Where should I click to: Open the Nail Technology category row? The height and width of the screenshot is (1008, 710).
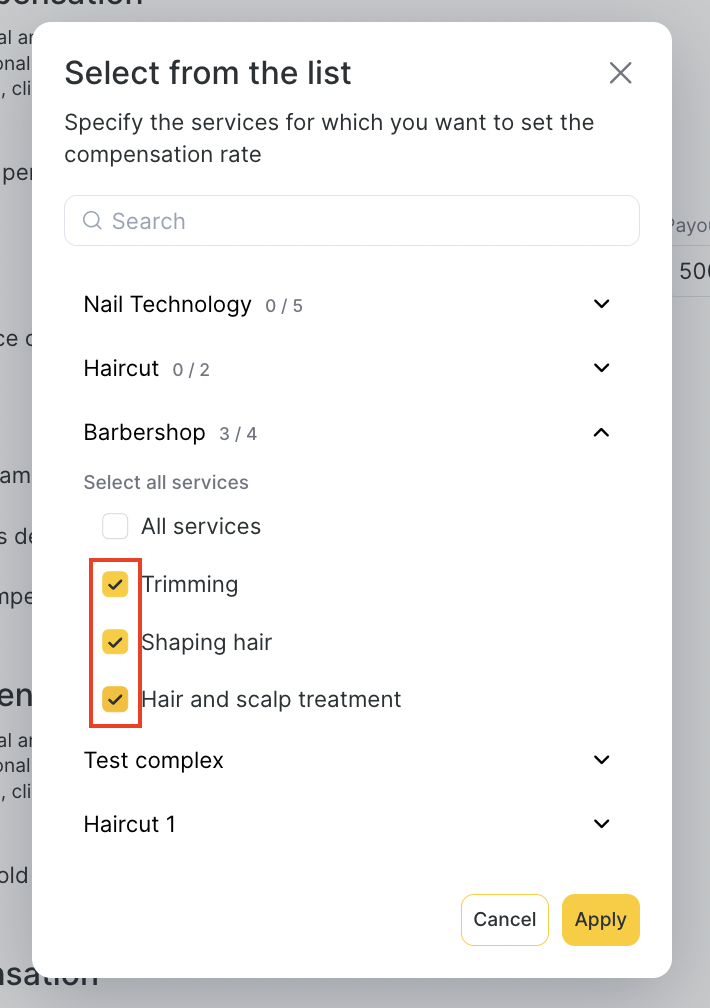click(167, 304)
